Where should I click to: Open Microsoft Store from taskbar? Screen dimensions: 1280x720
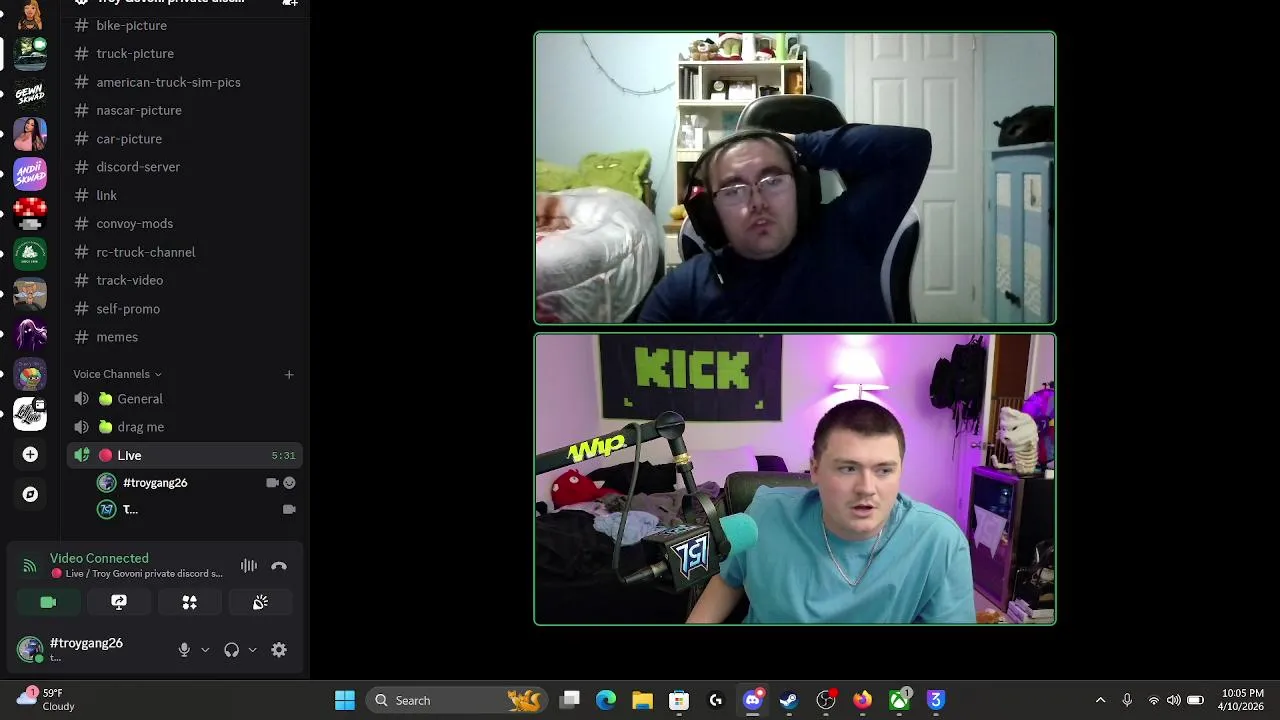tap(679, 700)
